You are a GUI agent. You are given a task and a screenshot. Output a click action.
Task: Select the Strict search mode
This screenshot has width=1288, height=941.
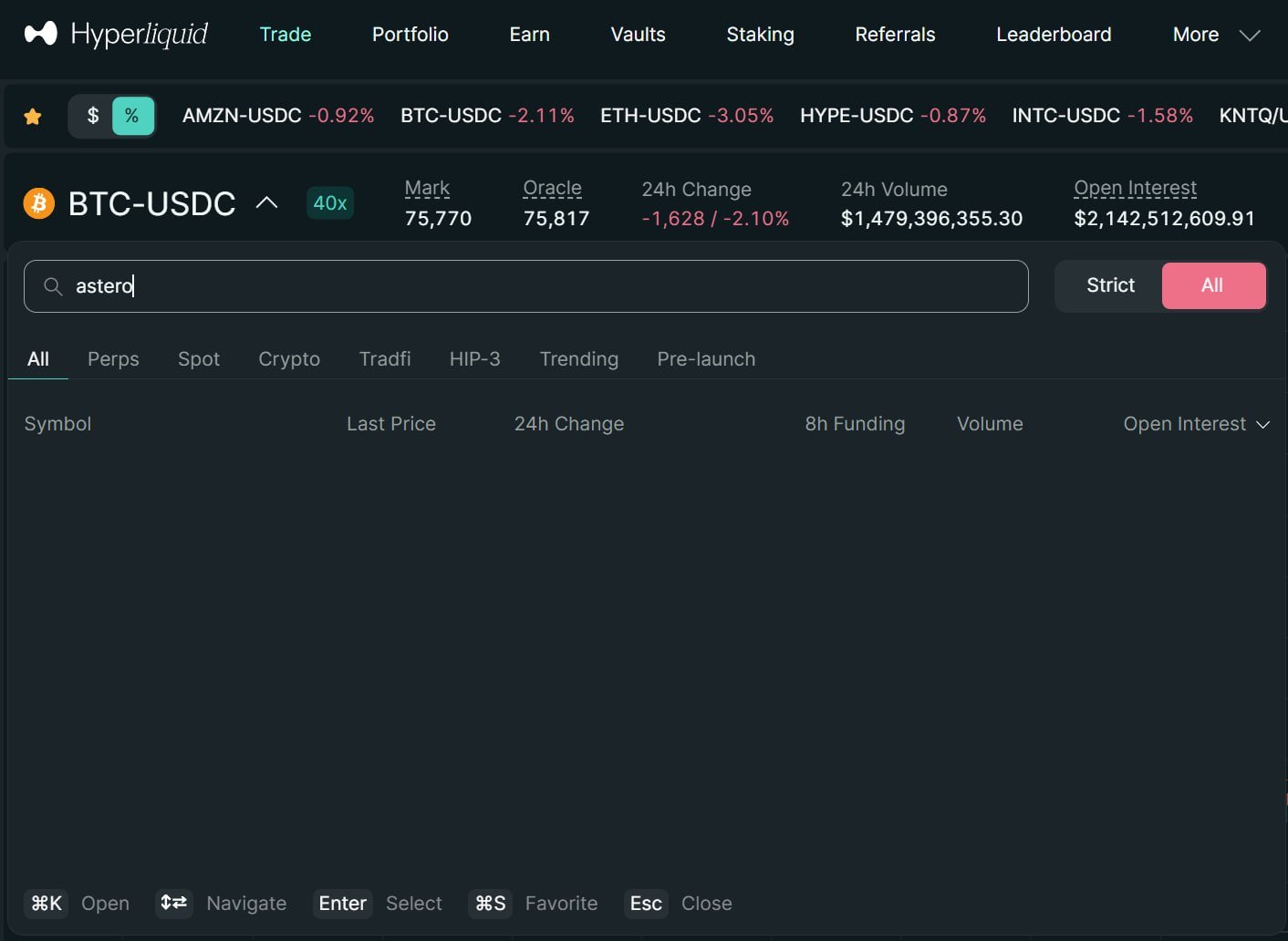click(x=1110, y=285)
